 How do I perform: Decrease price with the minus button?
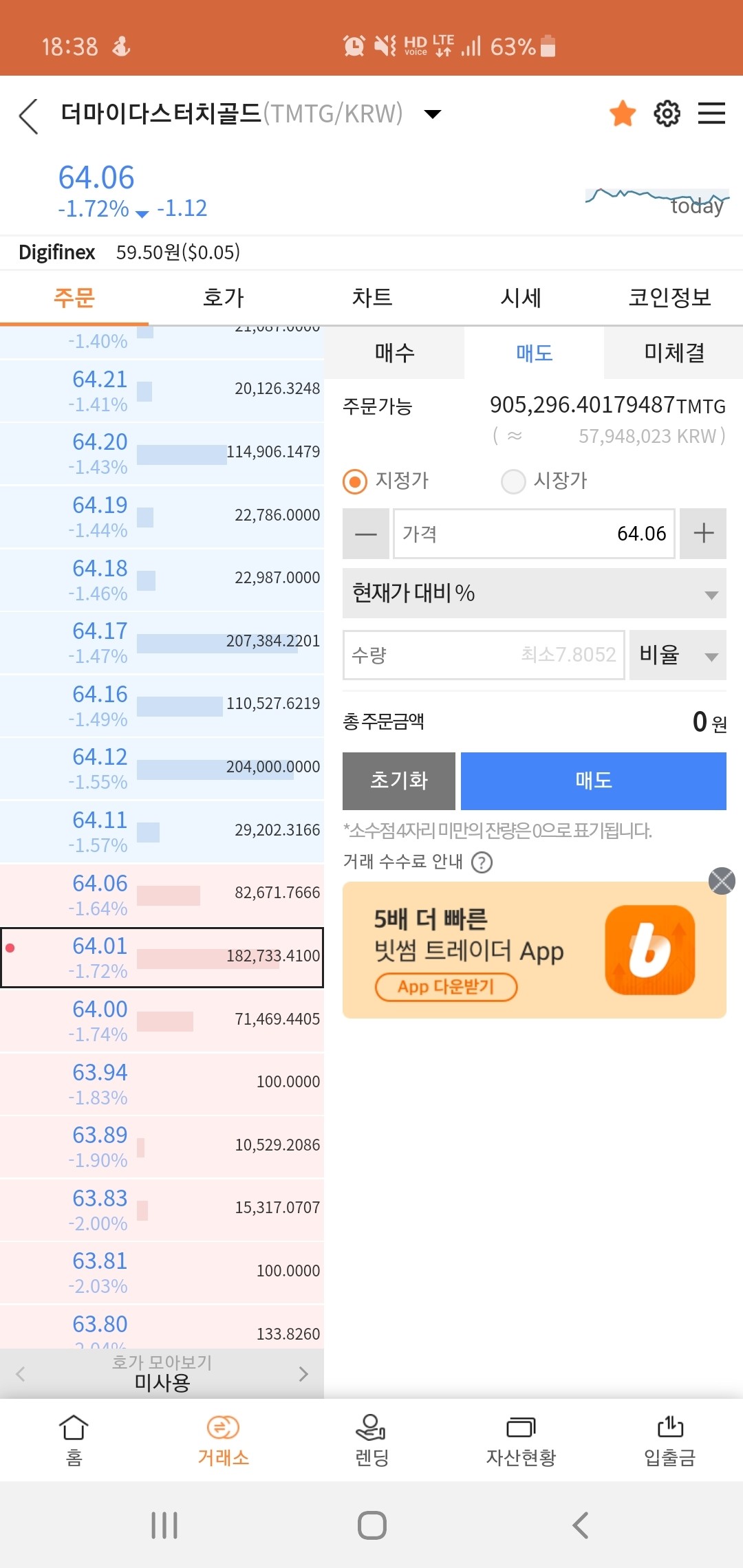coord(366,534)
